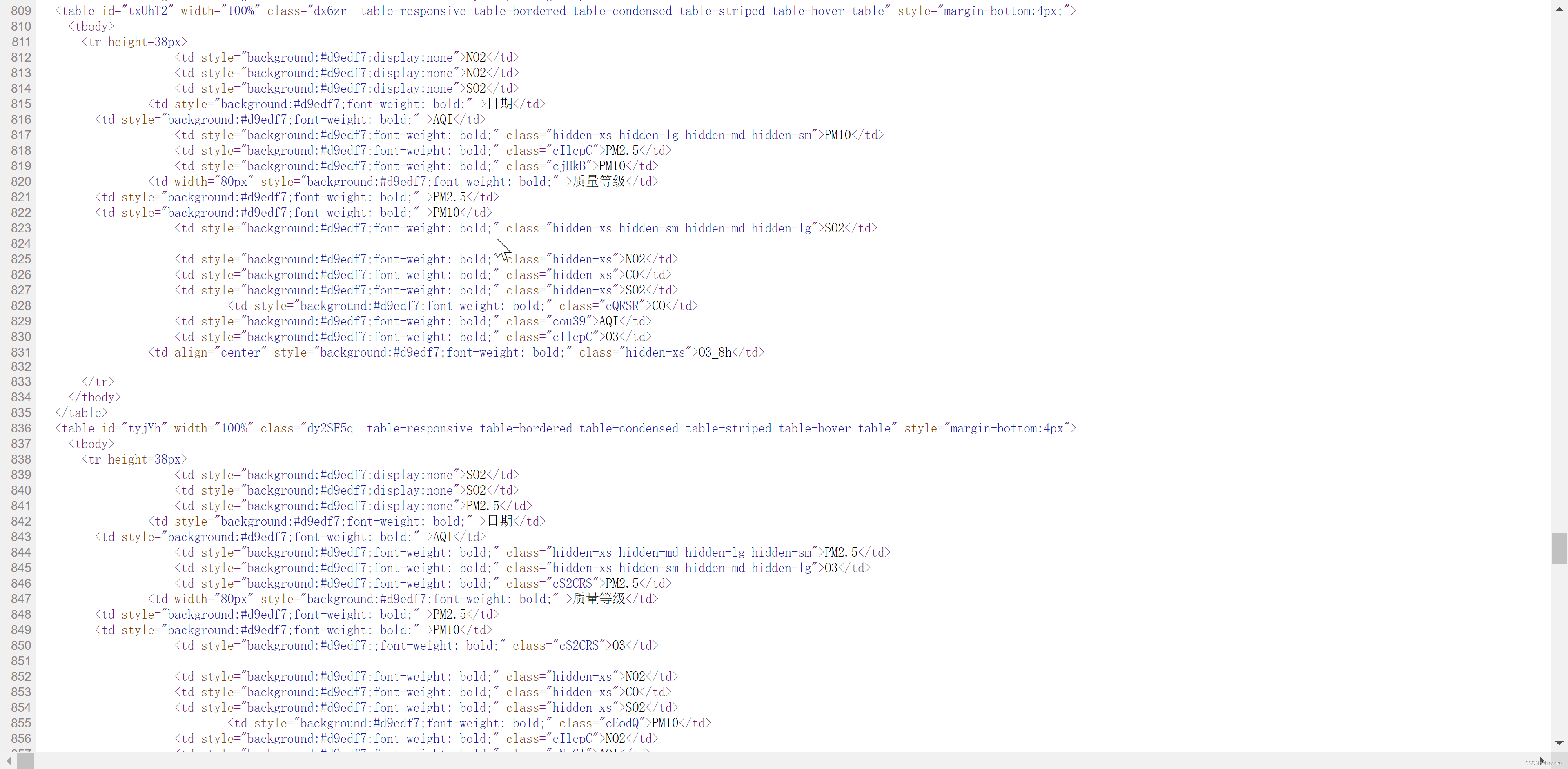Click the table id "tyjYh" text
This screenshot has height=769, width=1568.
tap(144, 429)
